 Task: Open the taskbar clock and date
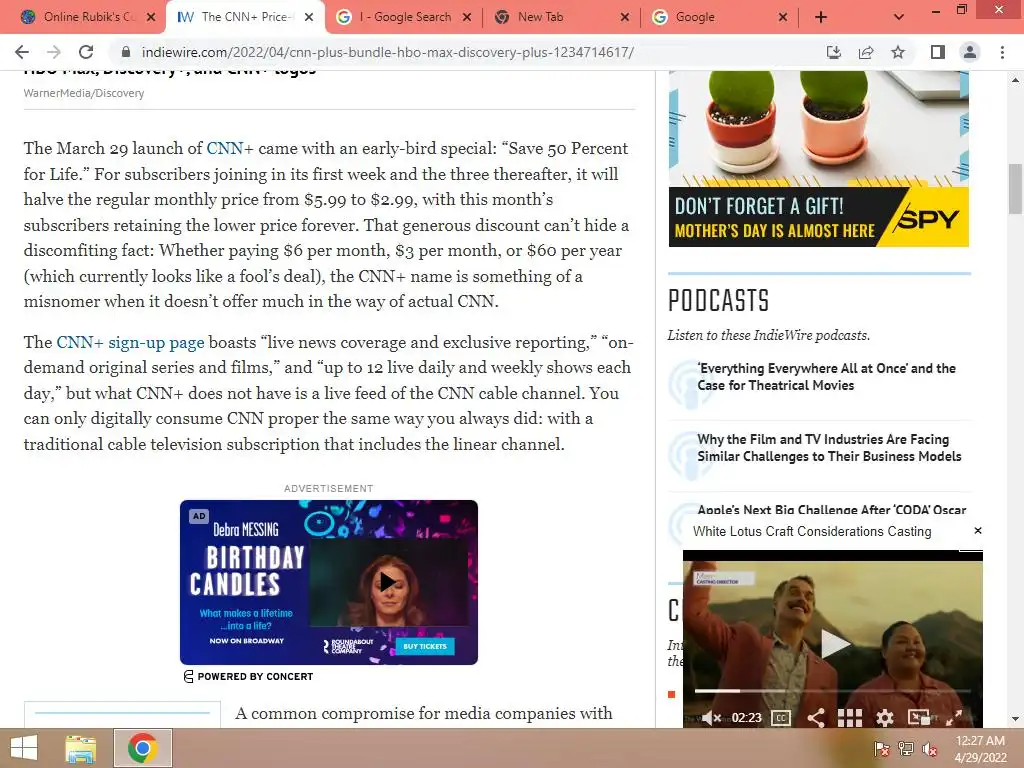980,749
